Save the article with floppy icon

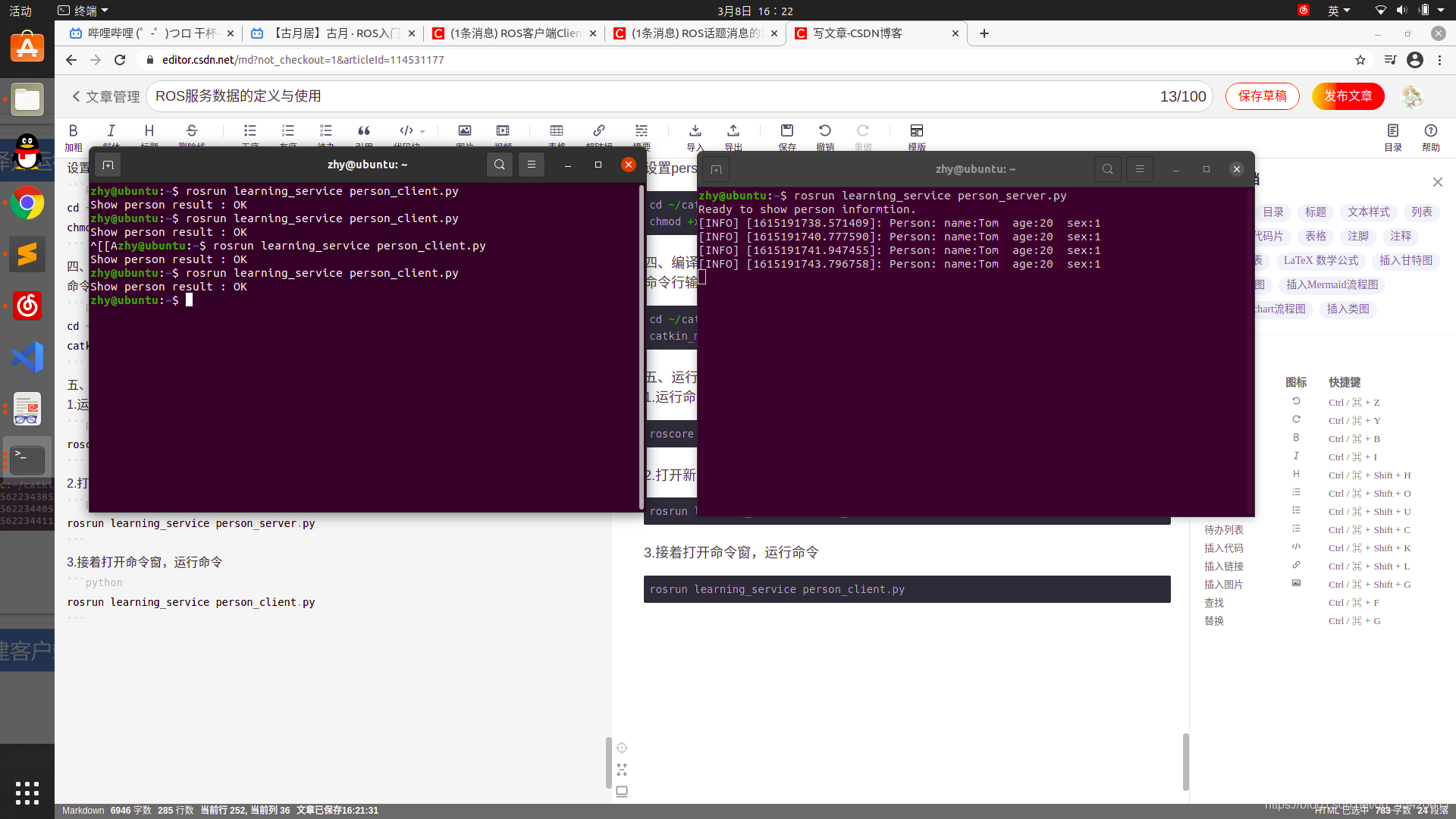pos(787,130)
